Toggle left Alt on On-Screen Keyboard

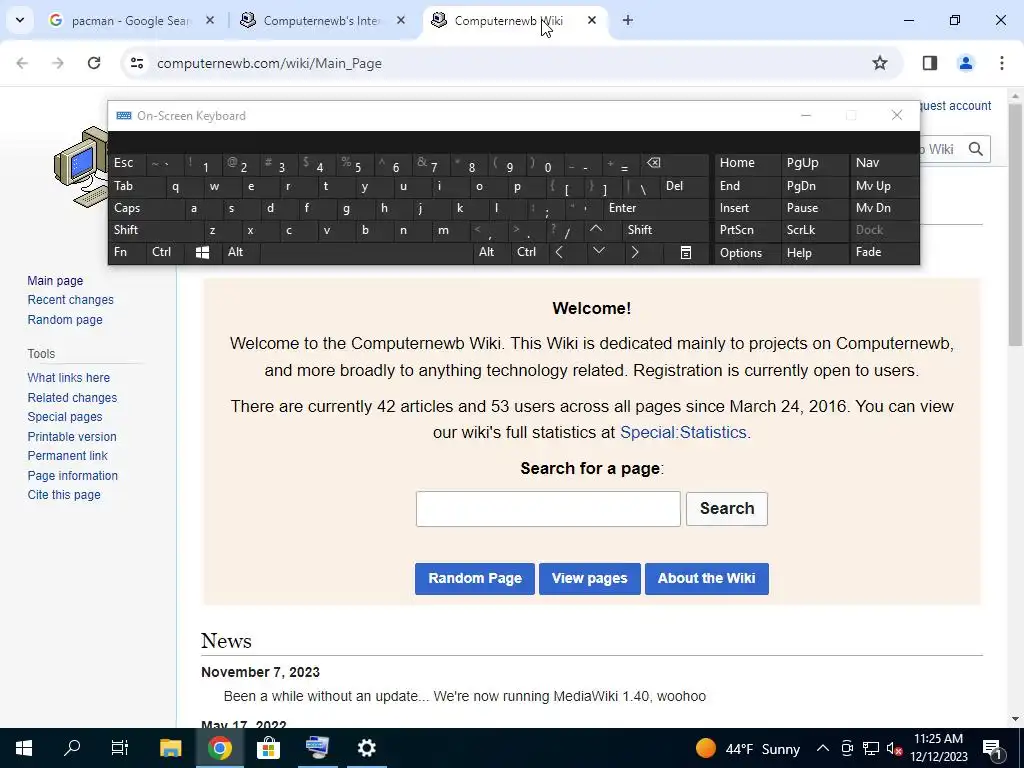pos(240,252)
